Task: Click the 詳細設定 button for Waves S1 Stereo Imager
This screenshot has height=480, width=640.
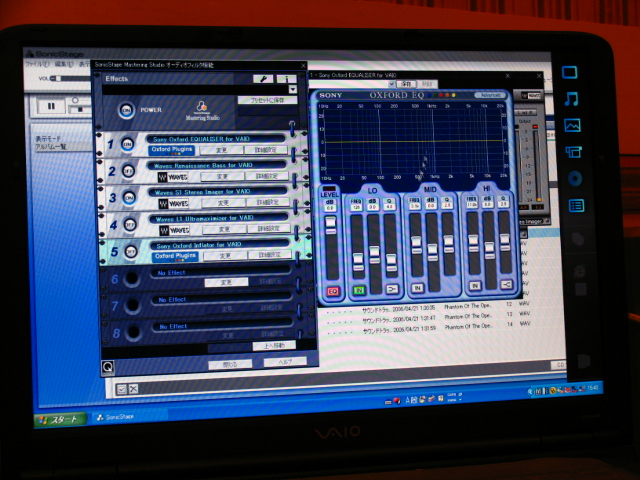Action: pyautogui.click(x=268, y=202)
